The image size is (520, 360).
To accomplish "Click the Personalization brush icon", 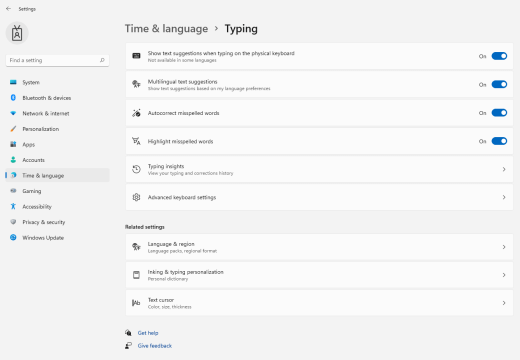I will (13, 129).
